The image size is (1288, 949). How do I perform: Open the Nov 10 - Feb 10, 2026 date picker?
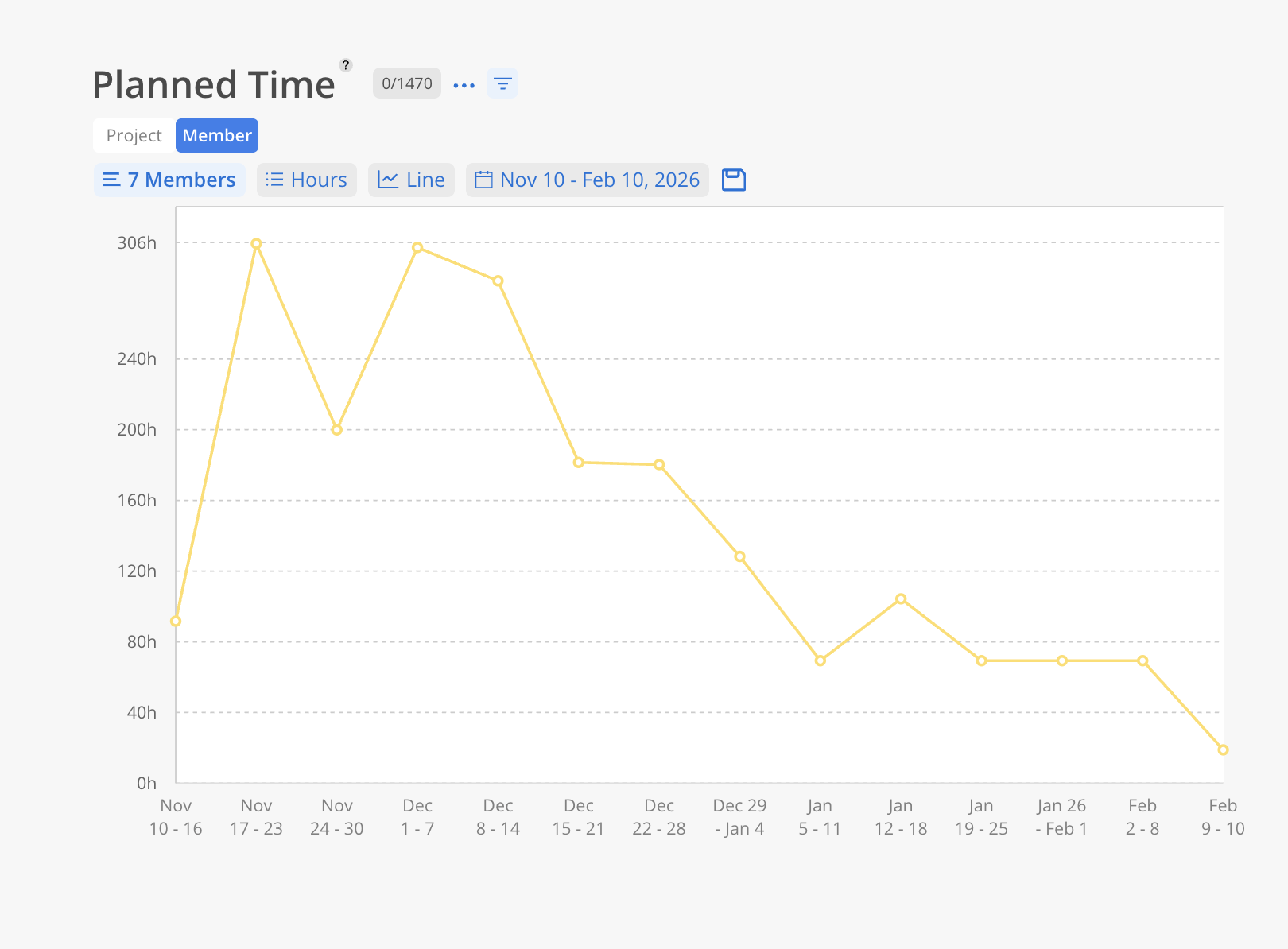(588, 180)
